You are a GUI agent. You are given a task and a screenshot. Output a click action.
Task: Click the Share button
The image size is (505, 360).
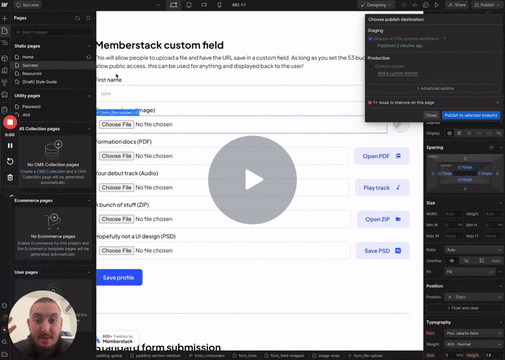coord(457,5)
